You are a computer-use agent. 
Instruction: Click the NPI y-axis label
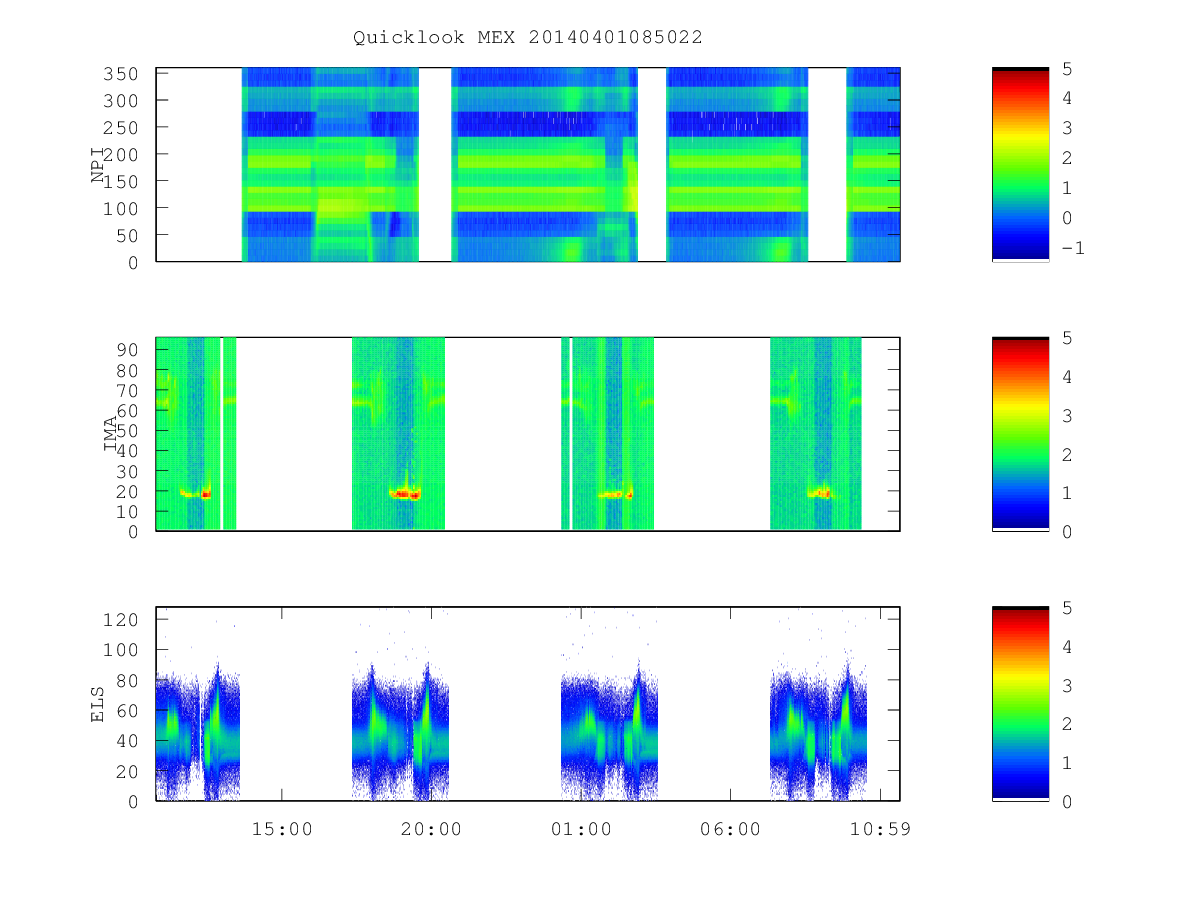tap(98, 165)
